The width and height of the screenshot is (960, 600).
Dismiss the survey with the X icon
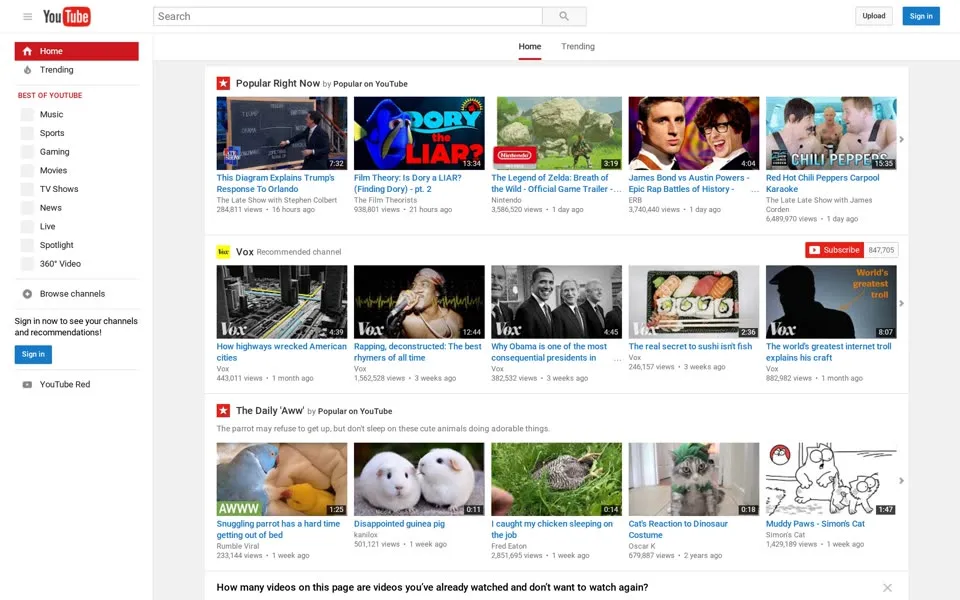[887, 588]
